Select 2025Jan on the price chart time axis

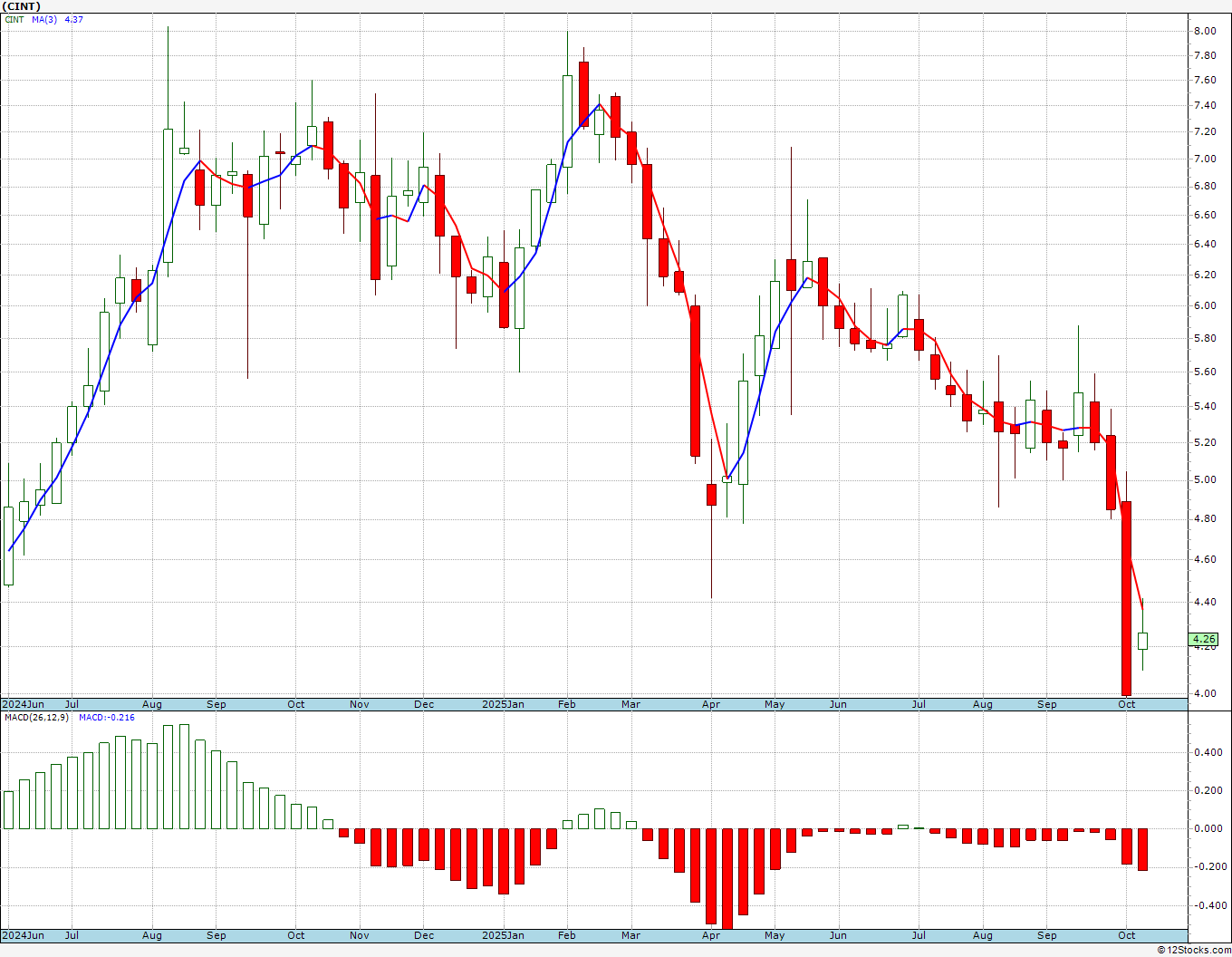(x=503, y=704)
